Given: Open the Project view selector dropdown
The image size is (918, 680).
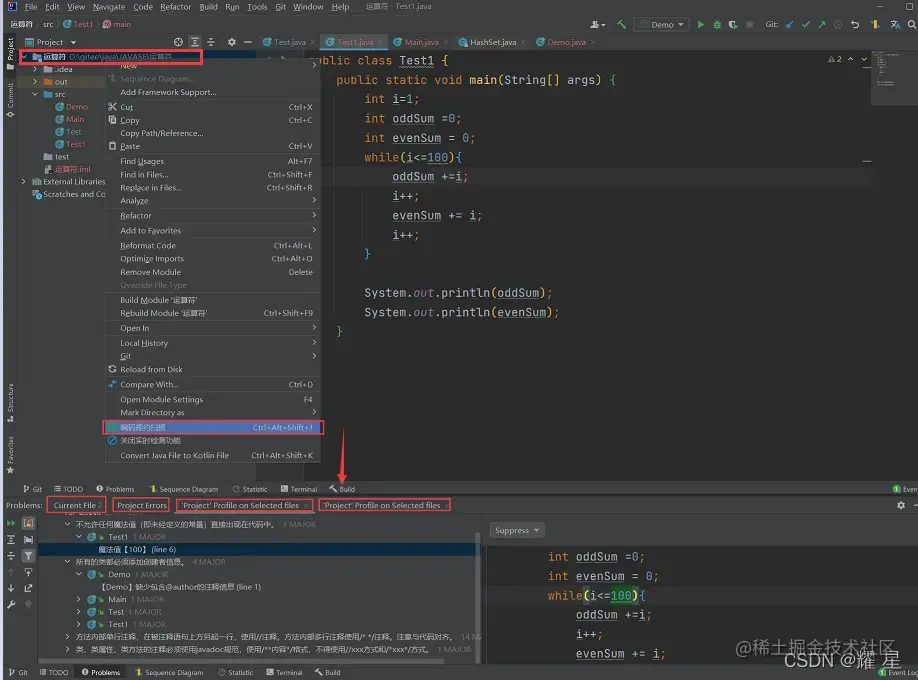Looking at the screenshot, I should coord(50,42).
